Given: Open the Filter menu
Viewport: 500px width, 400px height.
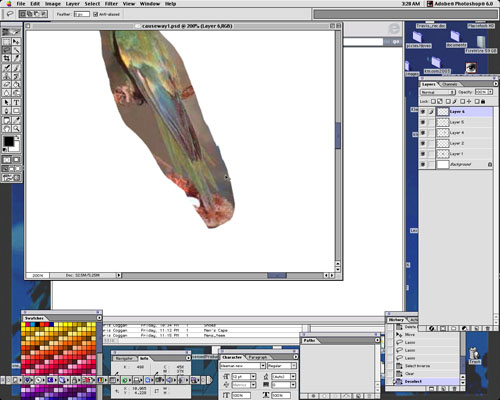Looking at the screenshot, I should (x=111, y=4).
